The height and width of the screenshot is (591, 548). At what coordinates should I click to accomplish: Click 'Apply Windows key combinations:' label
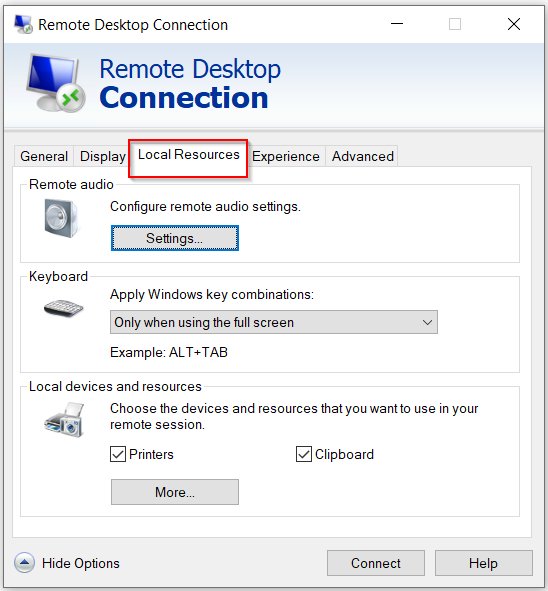[212, 294]
